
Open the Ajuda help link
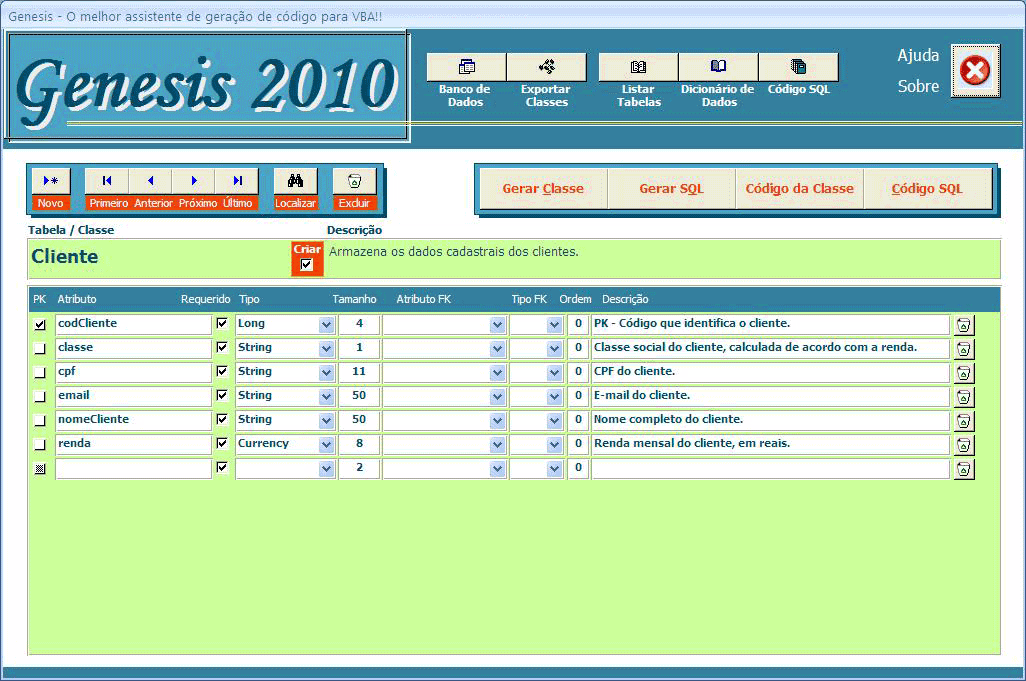pos(918,56)
